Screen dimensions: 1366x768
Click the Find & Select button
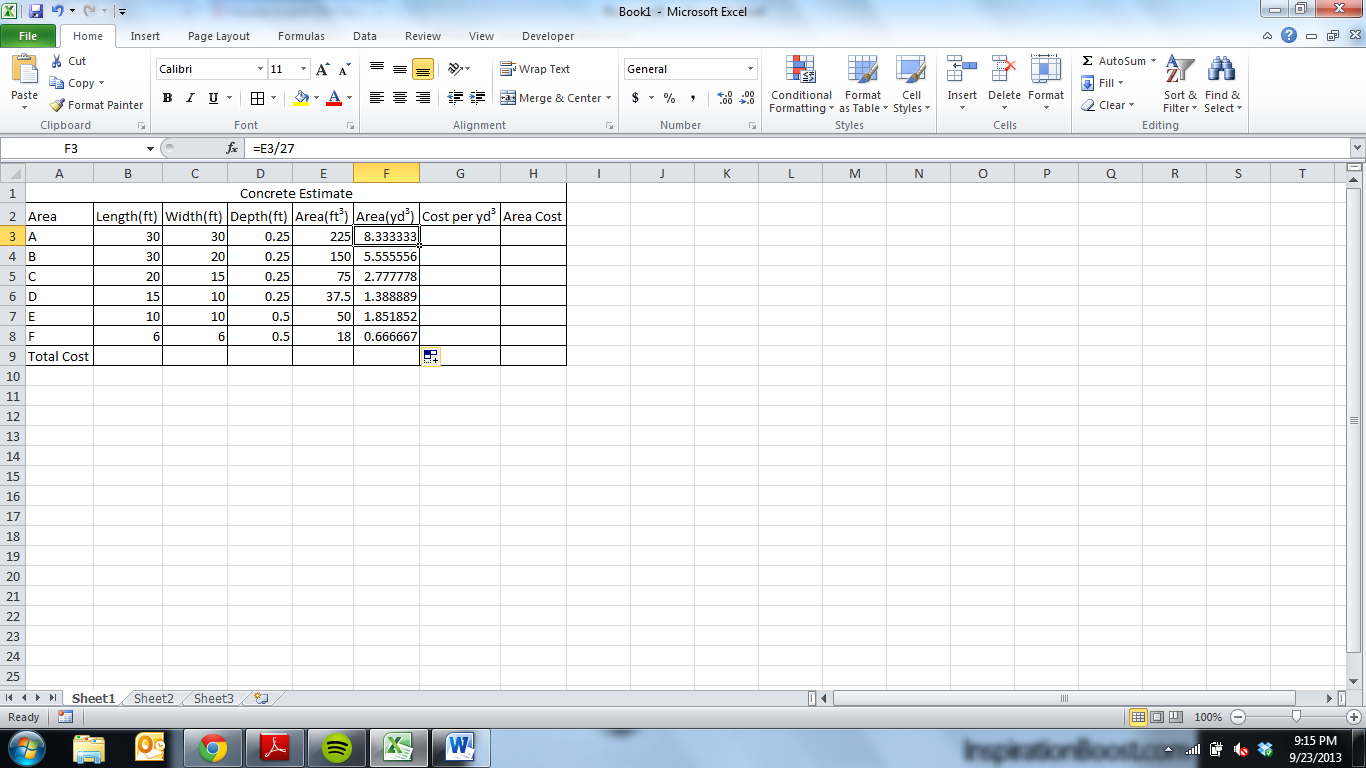[x=1222, y=85]
